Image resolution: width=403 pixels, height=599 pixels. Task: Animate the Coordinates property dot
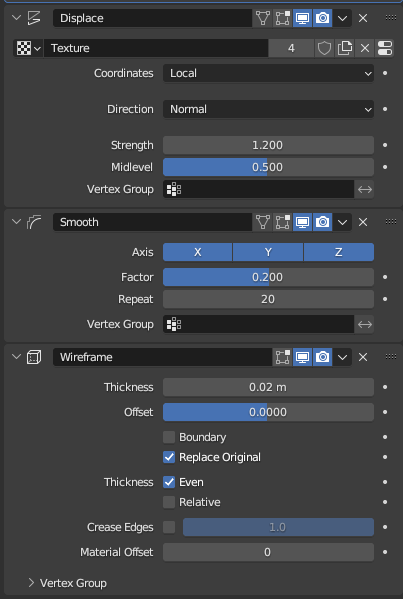coord(385,73)
